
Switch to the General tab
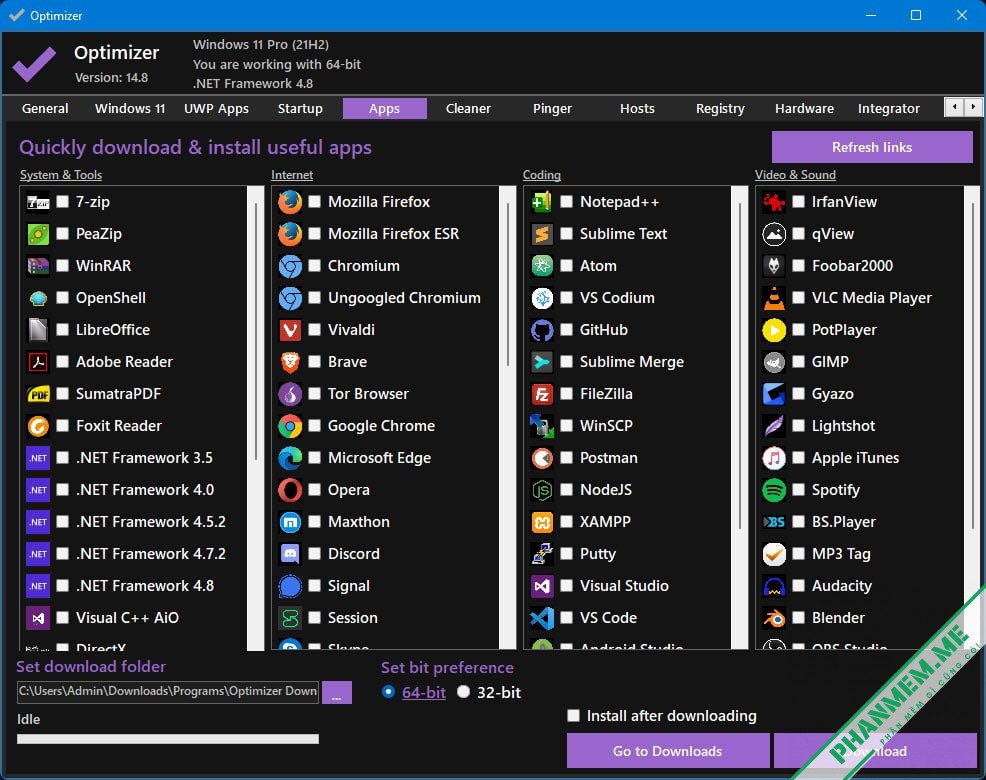[45, 108]
